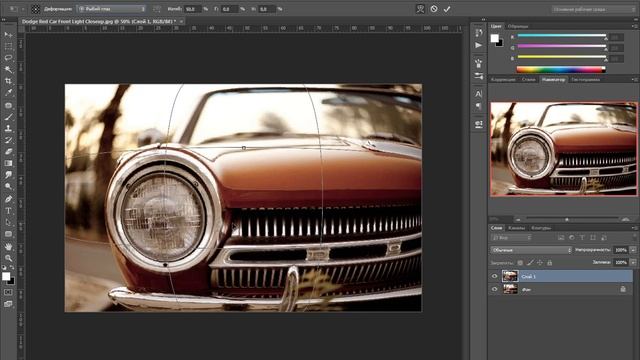Open the layer blend mode dropdown
Screen dimensions: 640x360
tap(530, 250)
